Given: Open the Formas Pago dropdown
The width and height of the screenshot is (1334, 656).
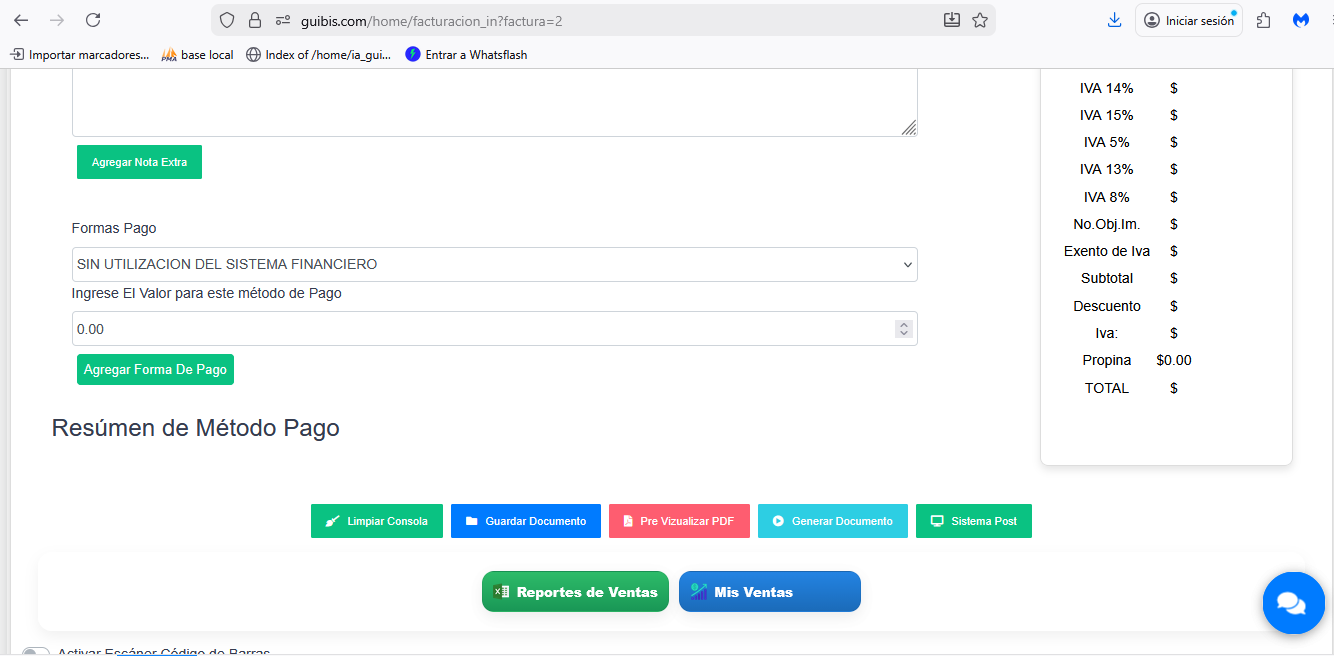Looking at the screenshot, I should point(494,265).
